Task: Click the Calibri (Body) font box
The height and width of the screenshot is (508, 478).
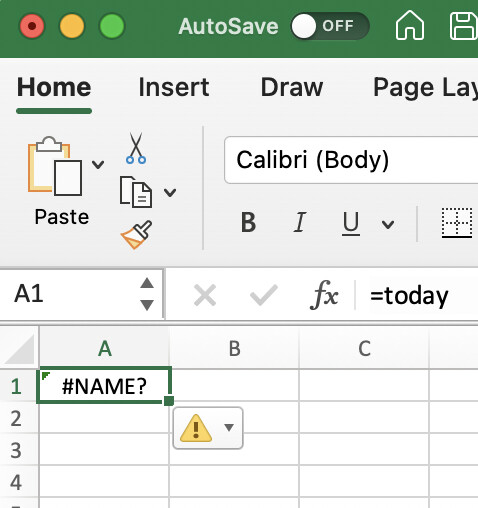Action: pyautogui.click(x=351, y=160)
